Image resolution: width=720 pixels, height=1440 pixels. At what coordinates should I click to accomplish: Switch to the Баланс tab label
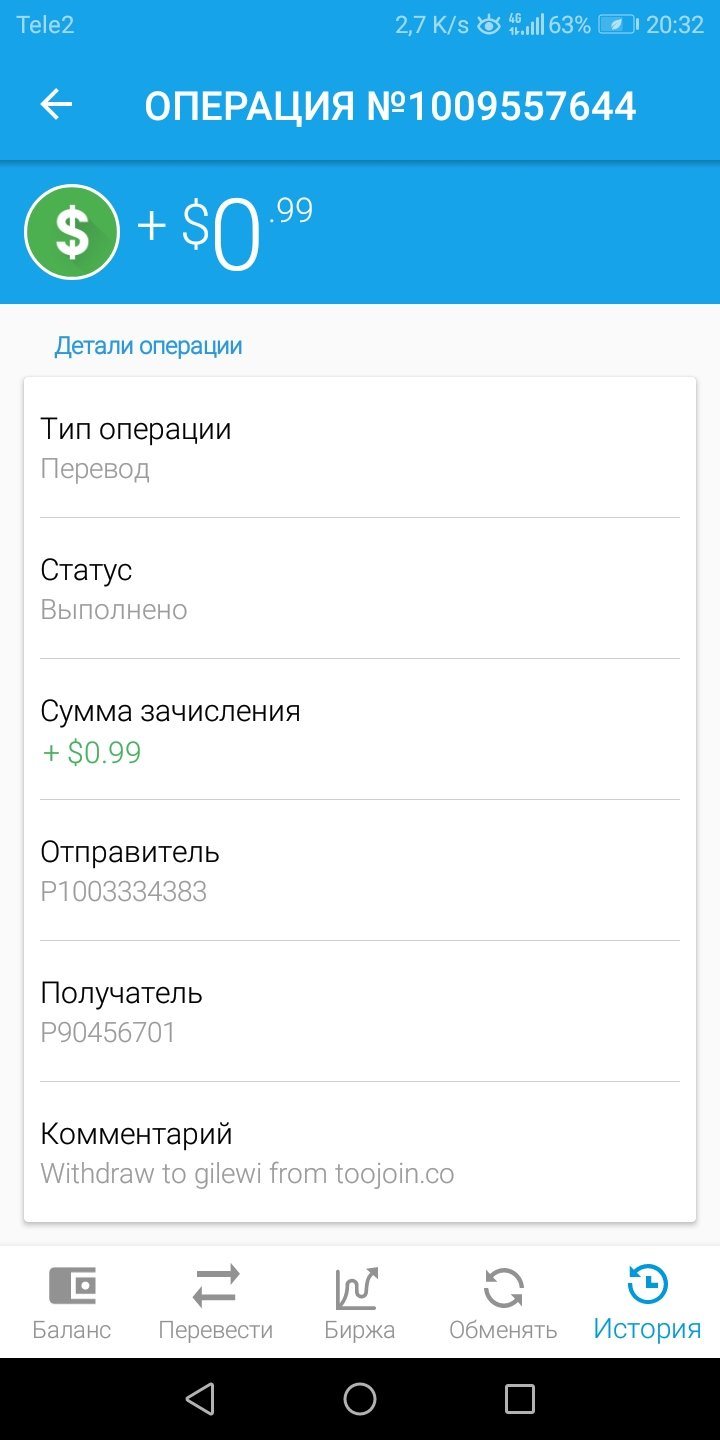coord(72,1330)
